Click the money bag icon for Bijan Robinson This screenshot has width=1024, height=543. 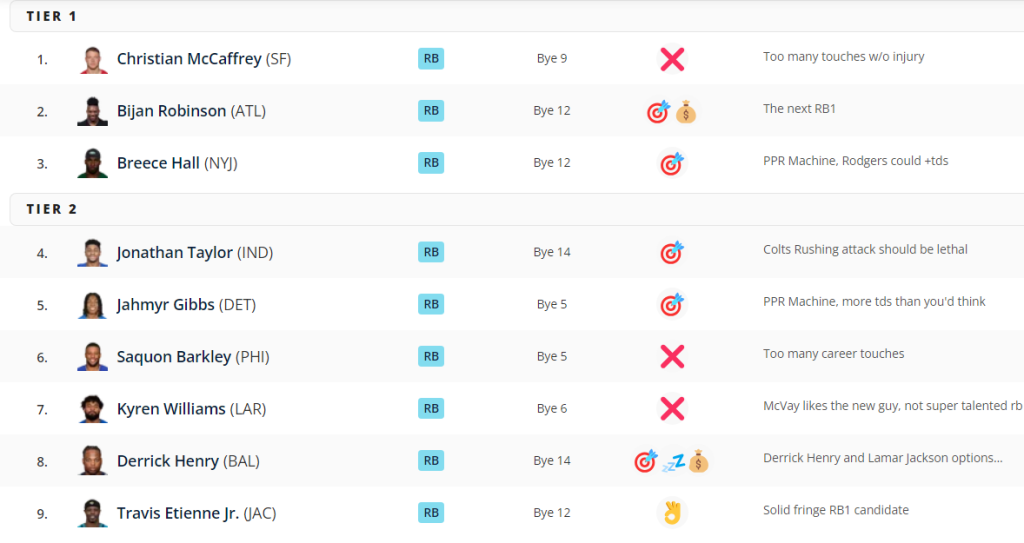686,112
